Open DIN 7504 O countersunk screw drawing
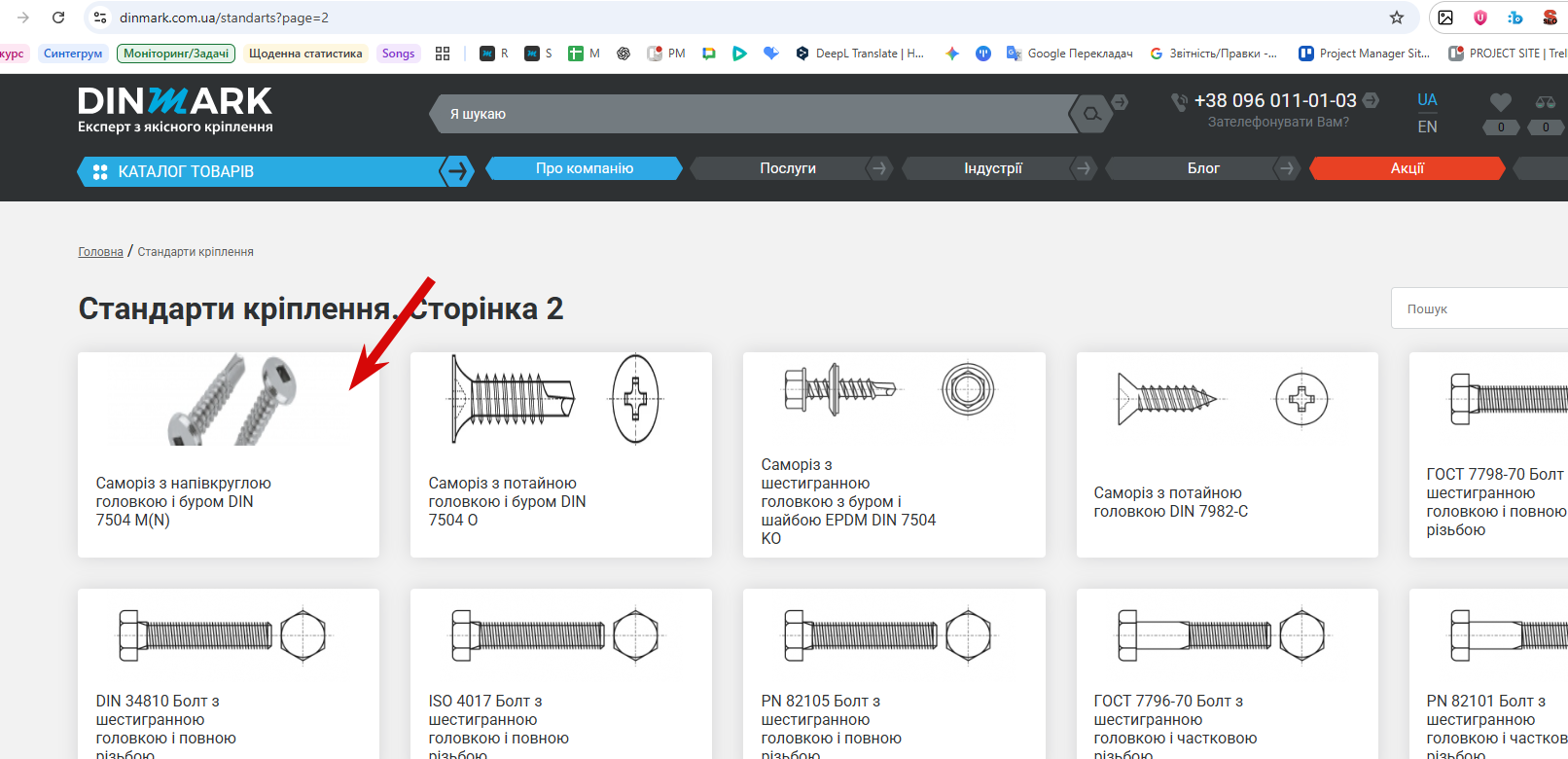The image size is (1568, 759). click(554, 399)
